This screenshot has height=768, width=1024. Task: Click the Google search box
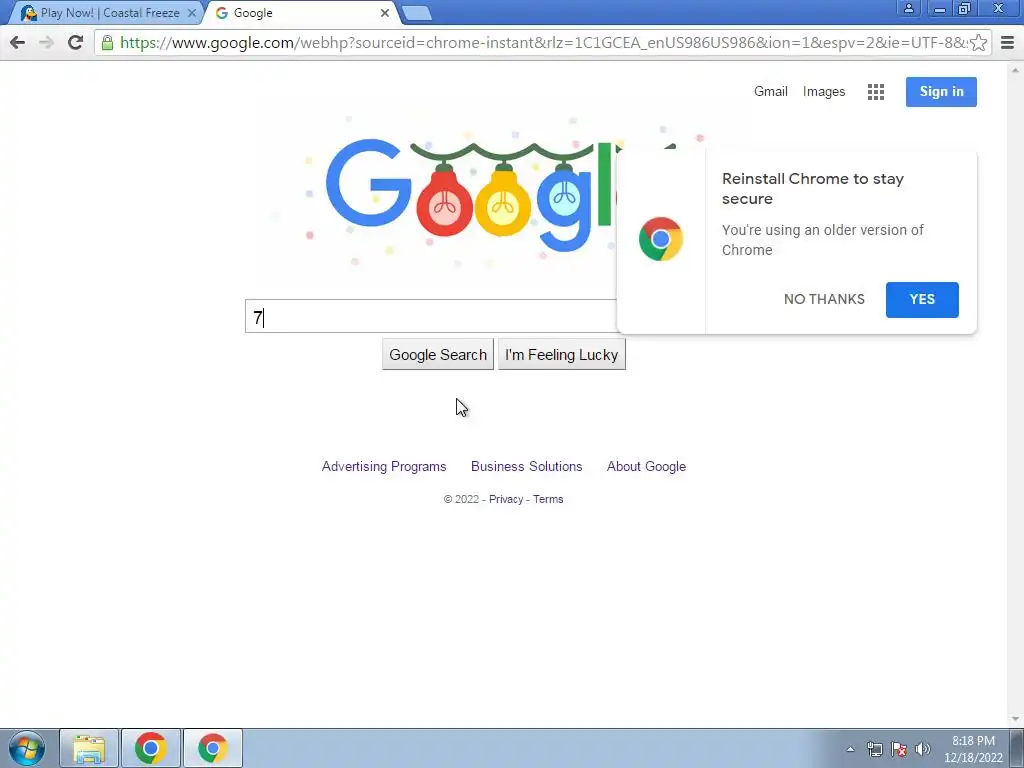pyautogui.click(x=431, y=317)
